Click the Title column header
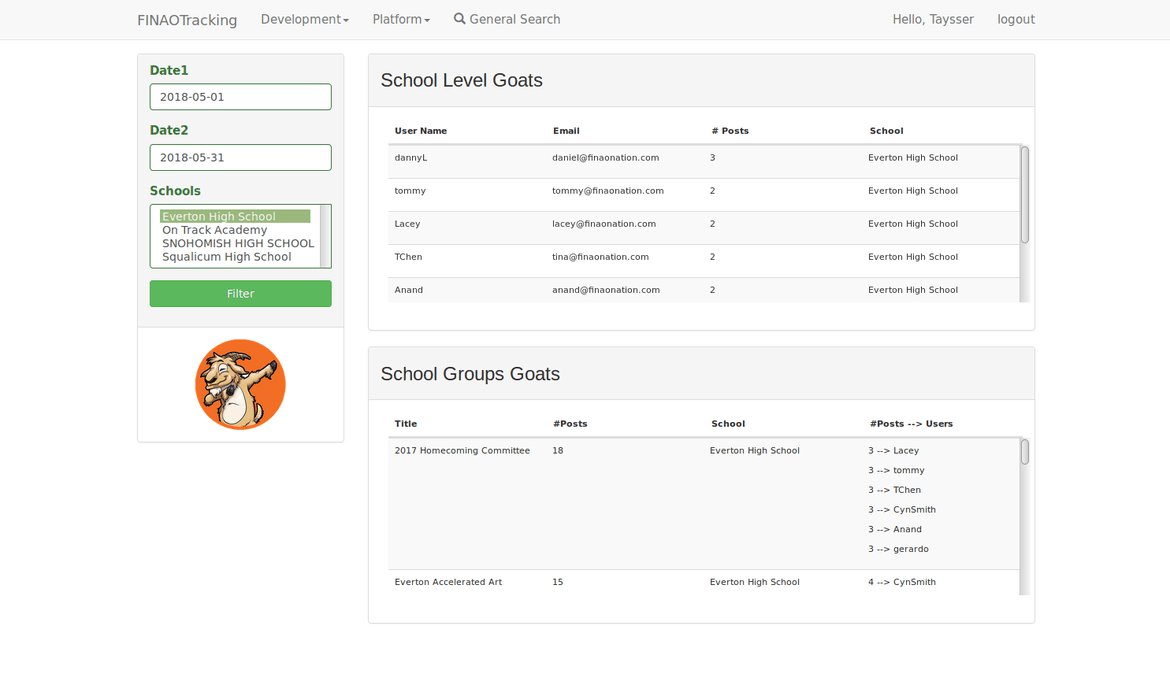Viewport: 1170px width, 685px height. click(406, 424)
